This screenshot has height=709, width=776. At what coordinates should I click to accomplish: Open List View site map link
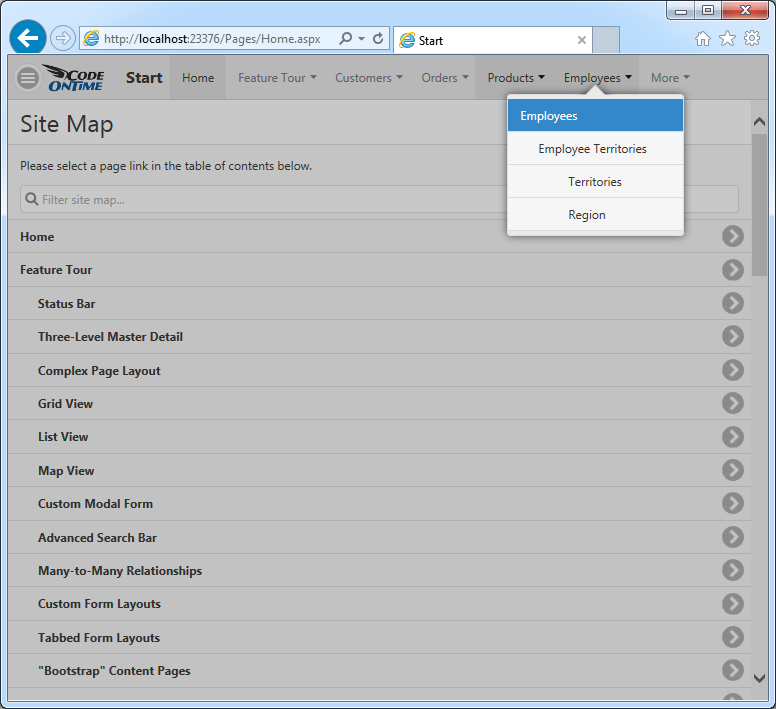click(x=63, y=437)
